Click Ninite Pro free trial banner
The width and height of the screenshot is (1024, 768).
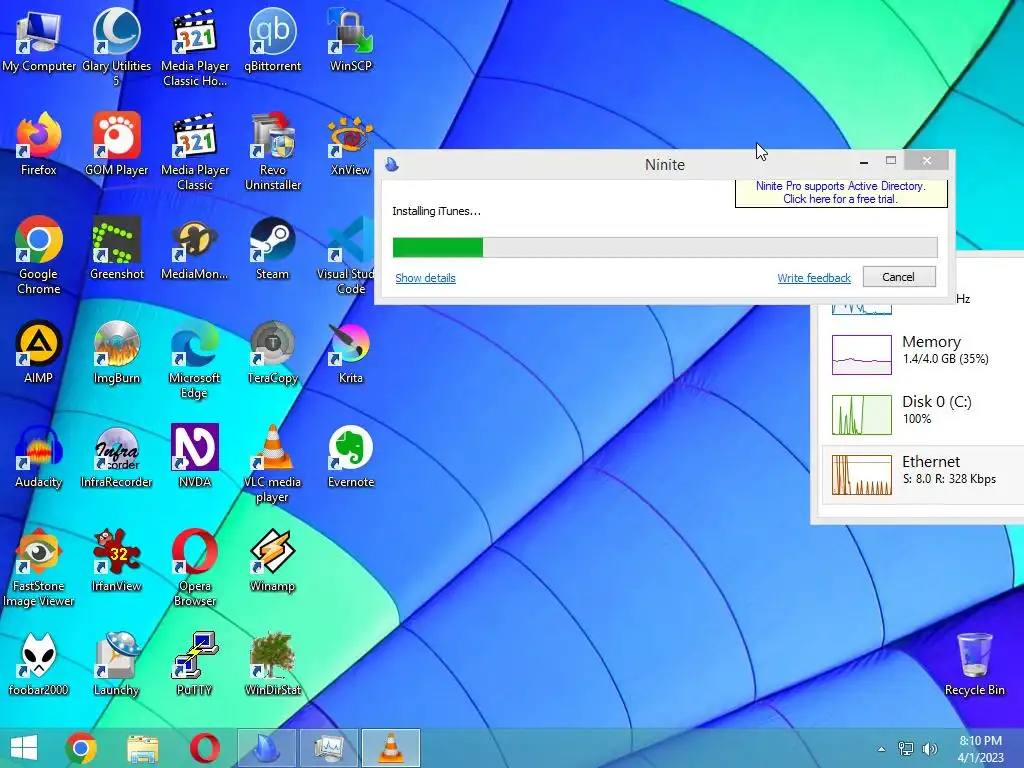(840, 193)
